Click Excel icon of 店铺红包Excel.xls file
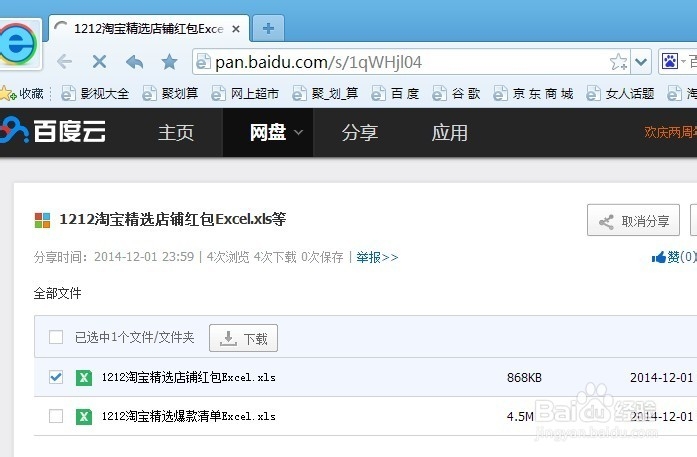Image resolution: width=697 pixels, height=457 pixels. tap(84, 377)
